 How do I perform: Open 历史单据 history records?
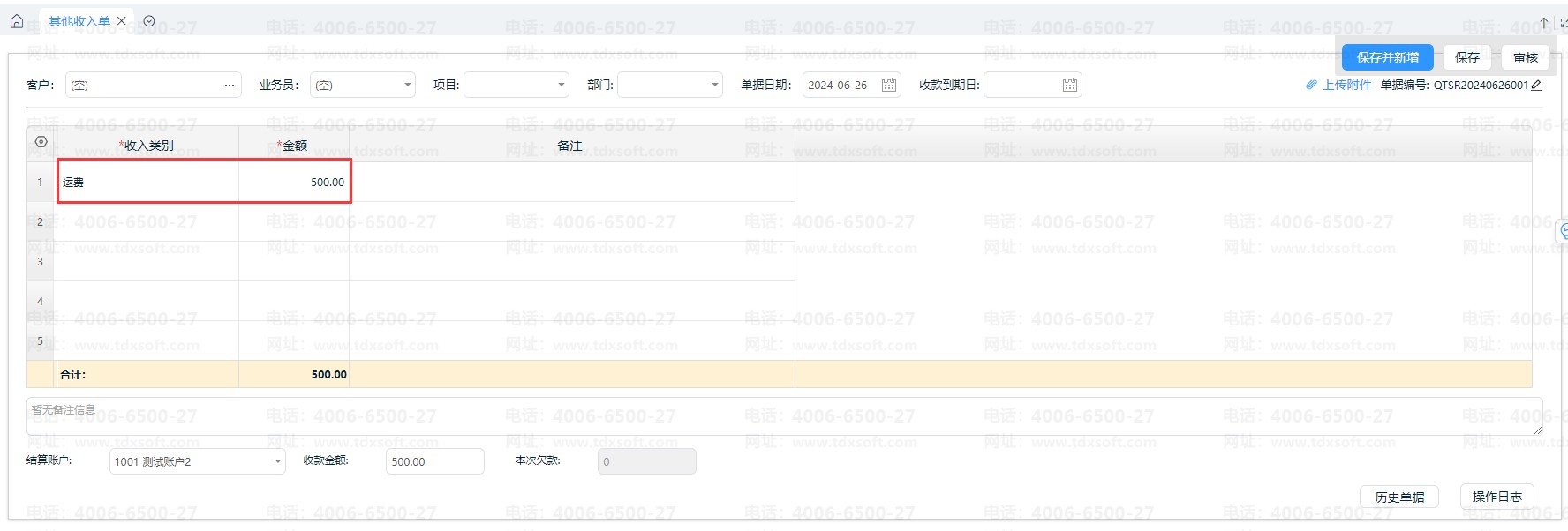point(1398,497)
